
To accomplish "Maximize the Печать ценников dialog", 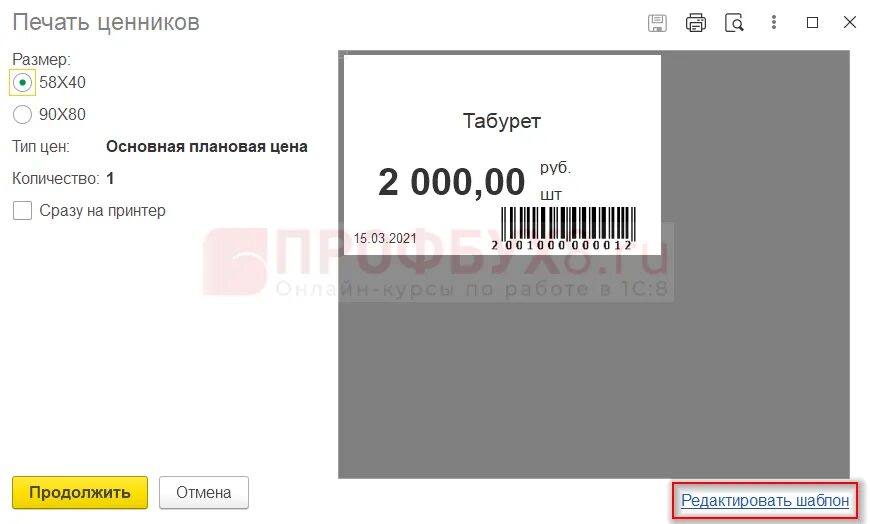I will [812, 22].
